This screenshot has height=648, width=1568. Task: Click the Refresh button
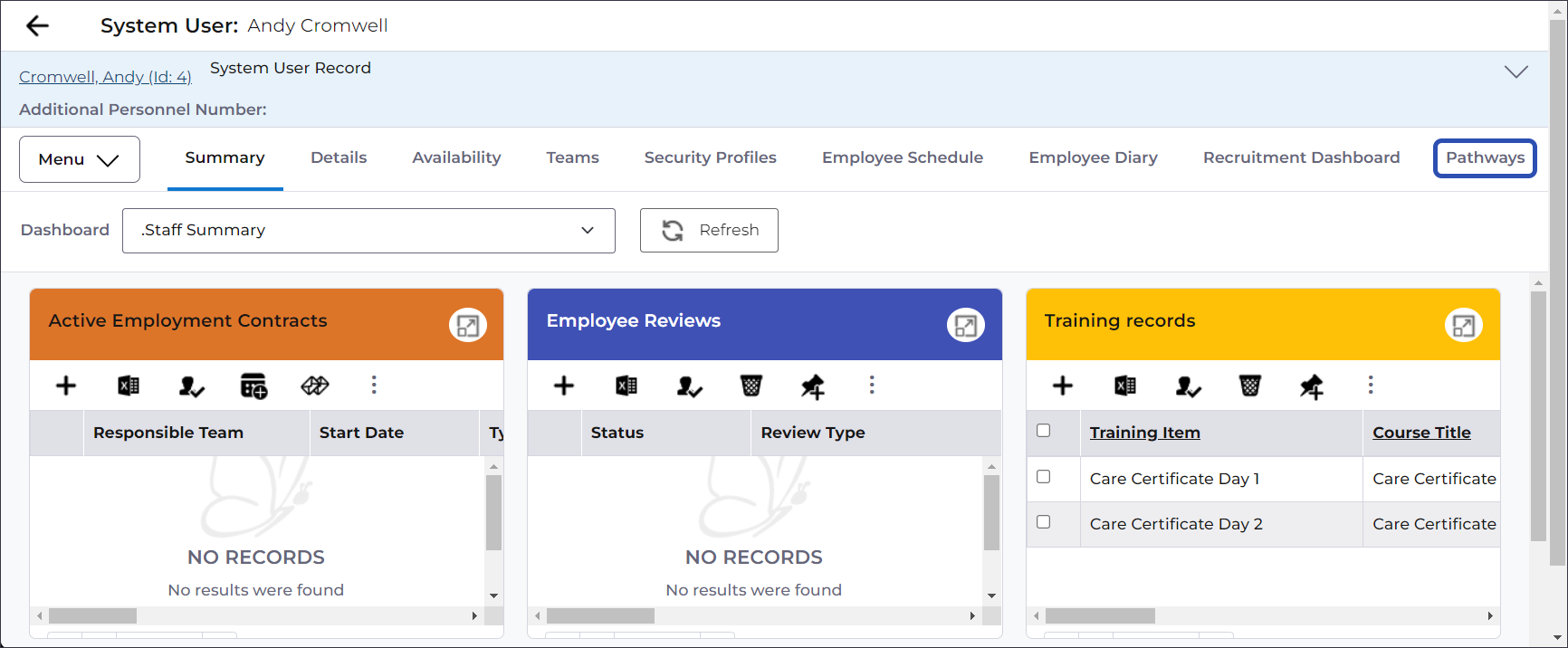(709, 231)
